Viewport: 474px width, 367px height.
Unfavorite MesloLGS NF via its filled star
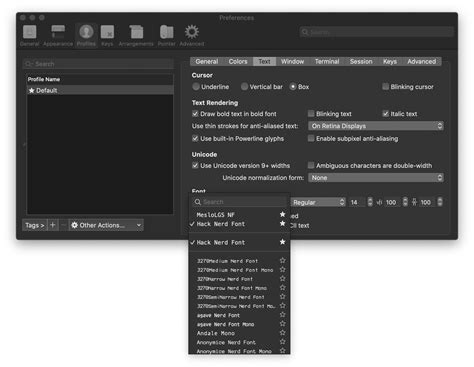282,214
